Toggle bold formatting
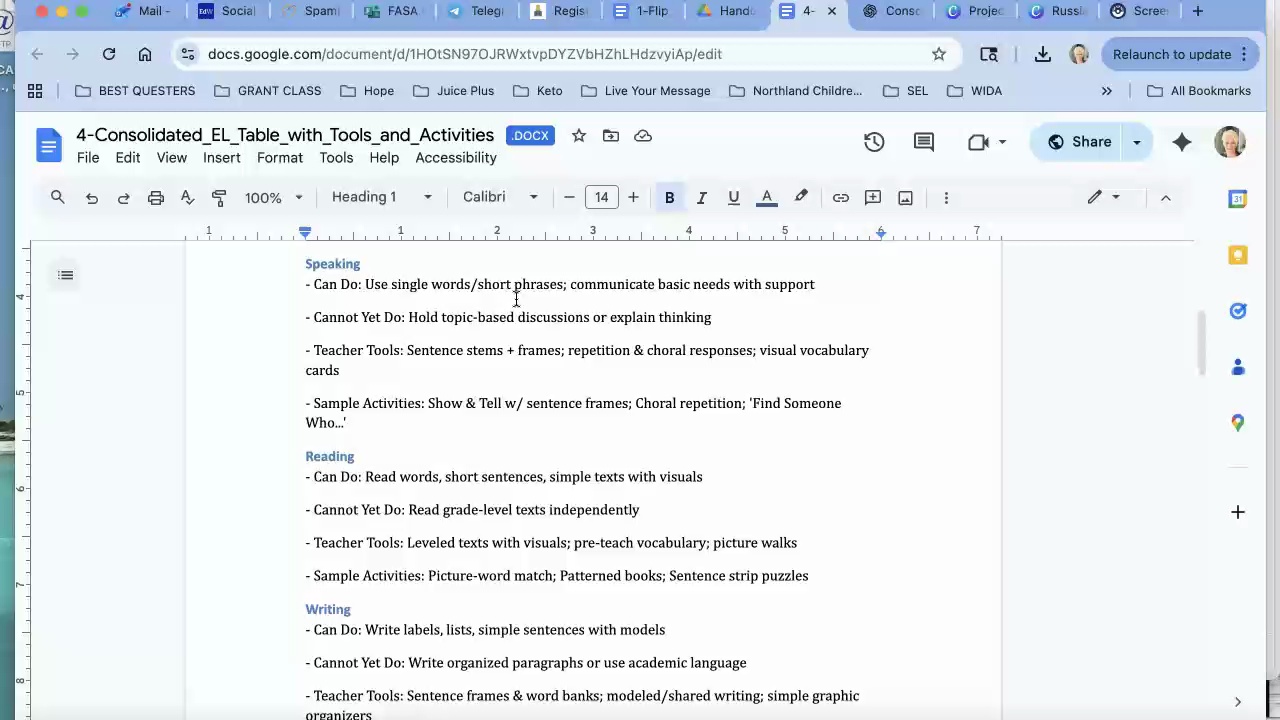This screenshot has width=1280, height=720. click(x=669, y=198)
